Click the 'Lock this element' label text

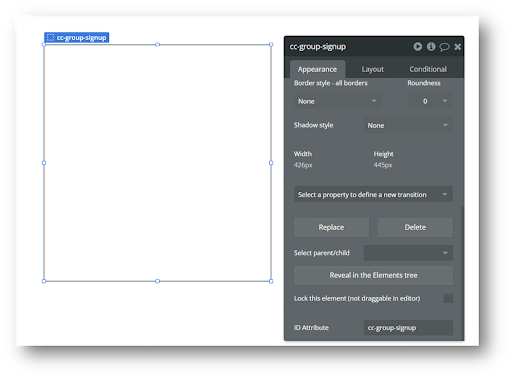[x=357, y=298]
